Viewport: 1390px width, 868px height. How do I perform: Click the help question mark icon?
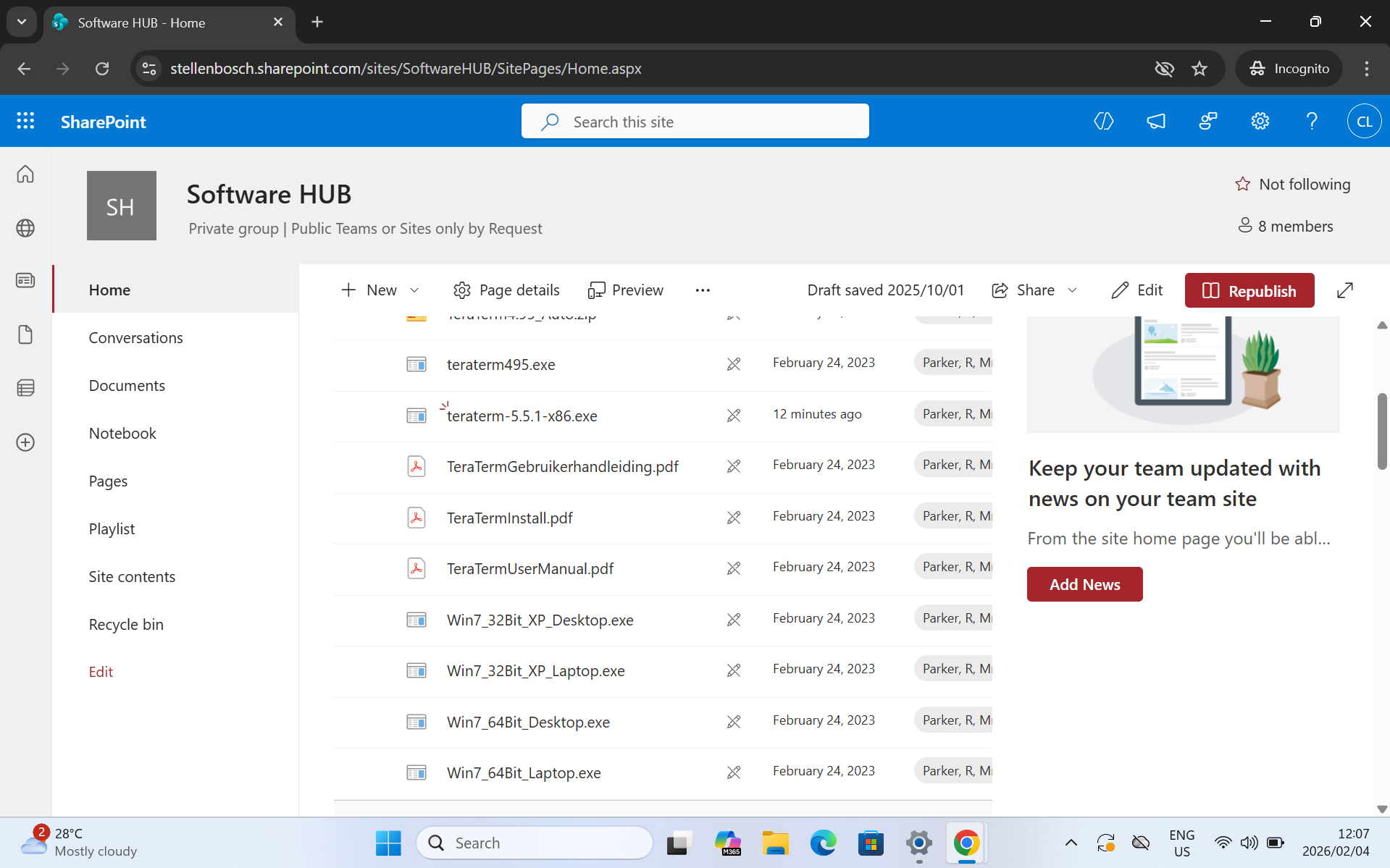pos(1311,121)
